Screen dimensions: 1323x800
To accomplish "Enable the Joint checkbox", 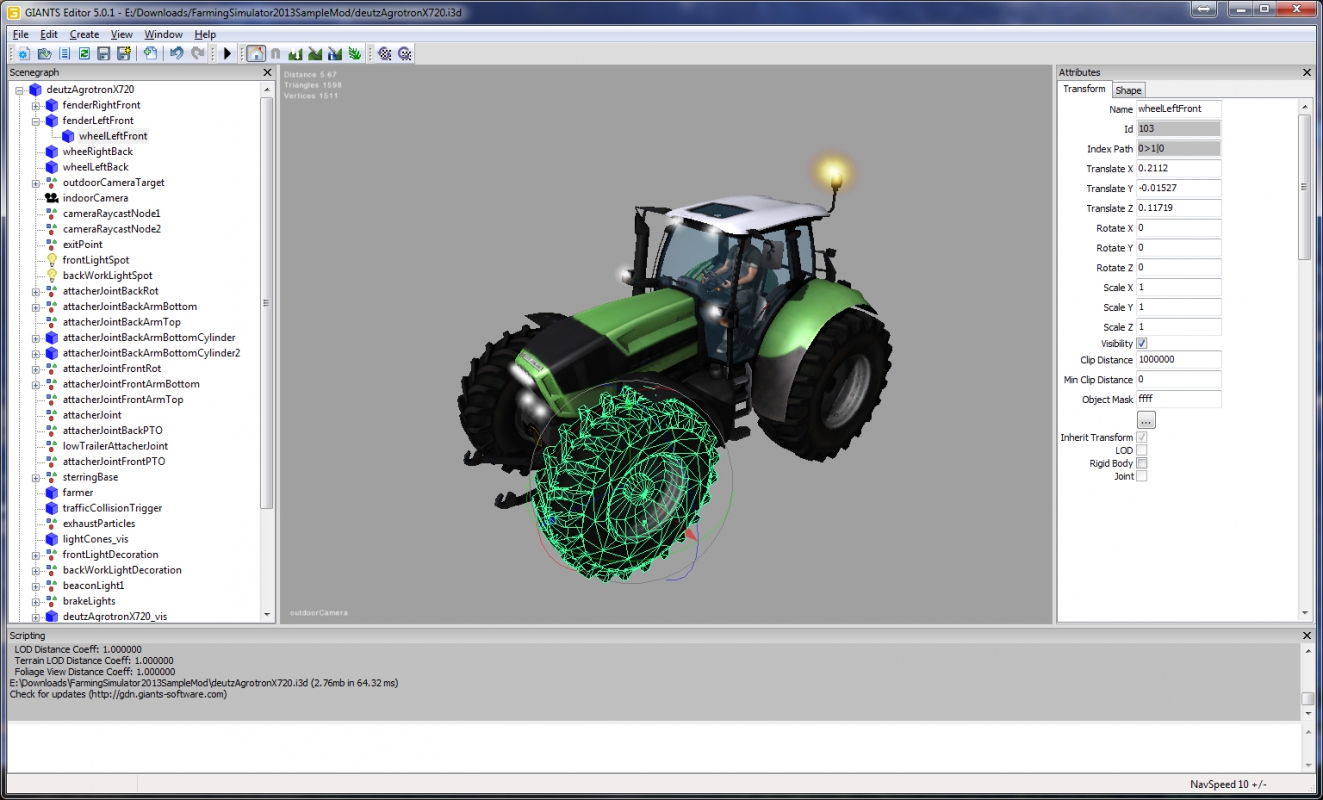I will tap(1142, 476).
